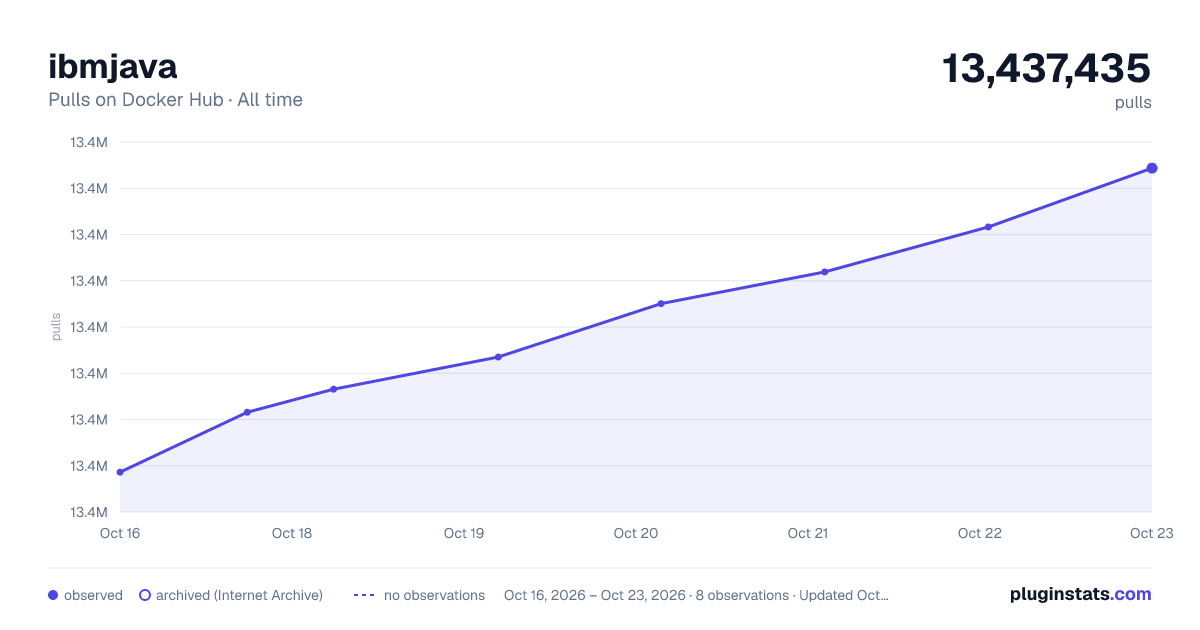Select the data point above Oct 22
The height and width of the screenshot is (630, 1200).
988,227
